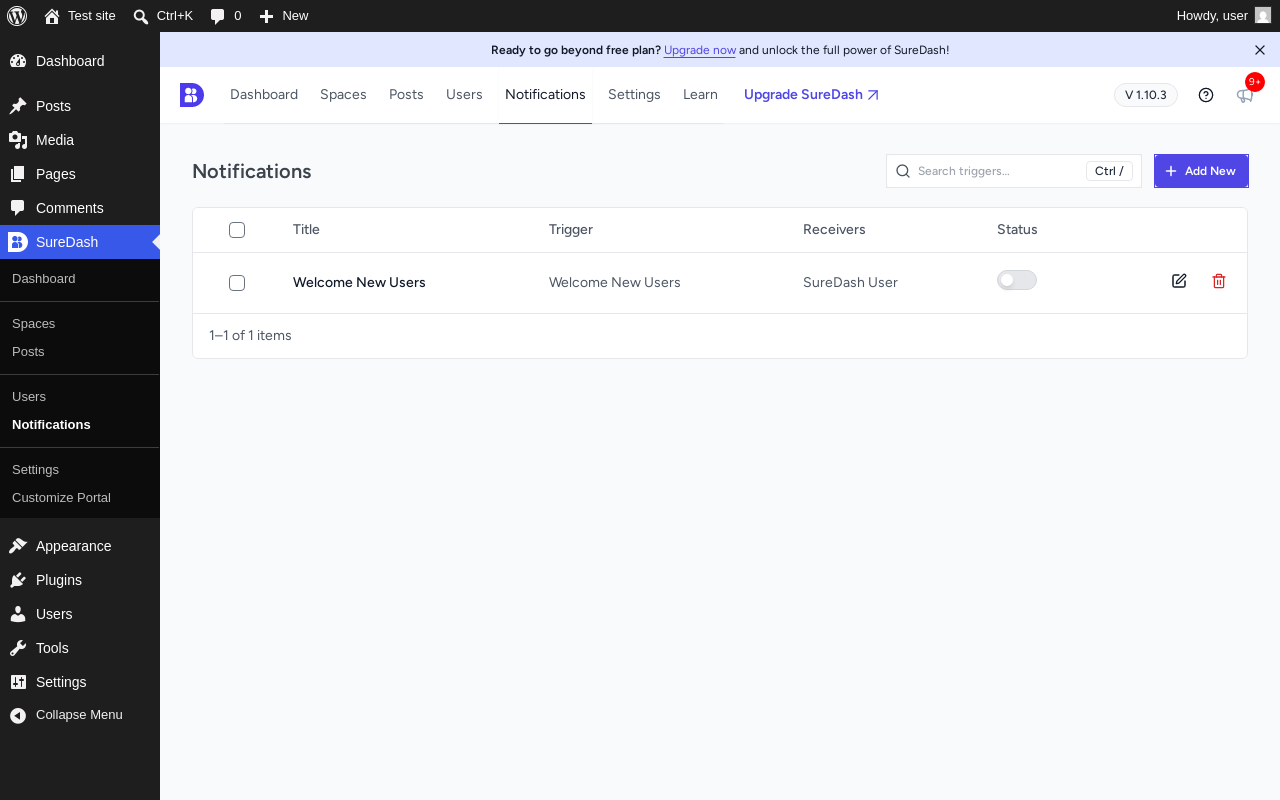This screenshot has height=800, width=1280.
Task: Open the Ctrl+K search in admin bar
Action: click(x=163, y=16)
